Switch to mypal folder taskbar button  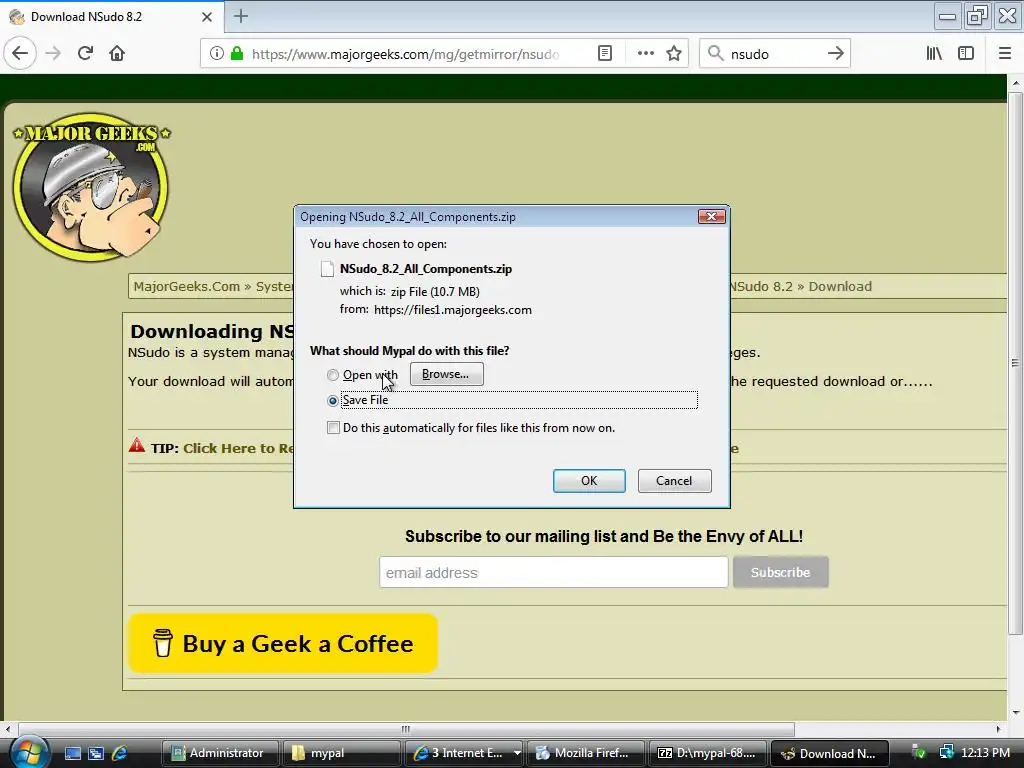tap(342, 753)
